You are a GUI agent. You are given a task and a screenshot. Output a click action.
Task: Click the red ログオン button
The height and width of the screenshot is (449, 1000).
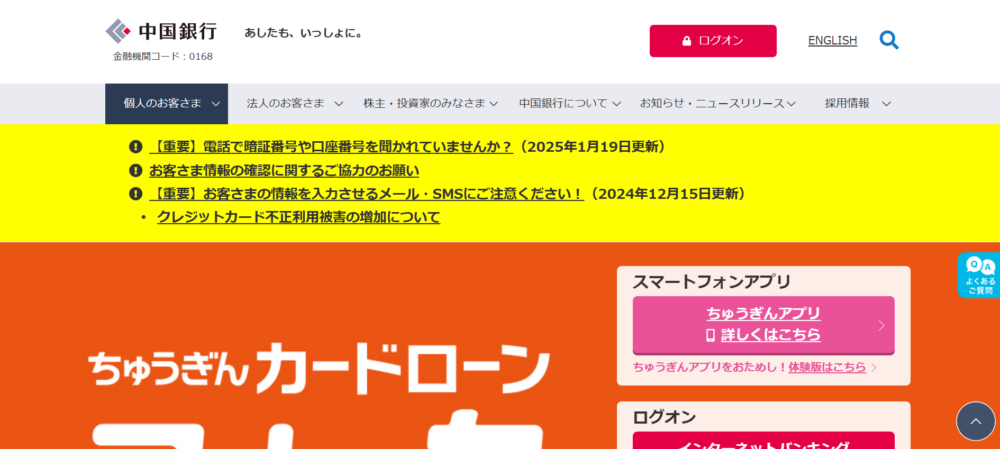(x=713, y=41)
